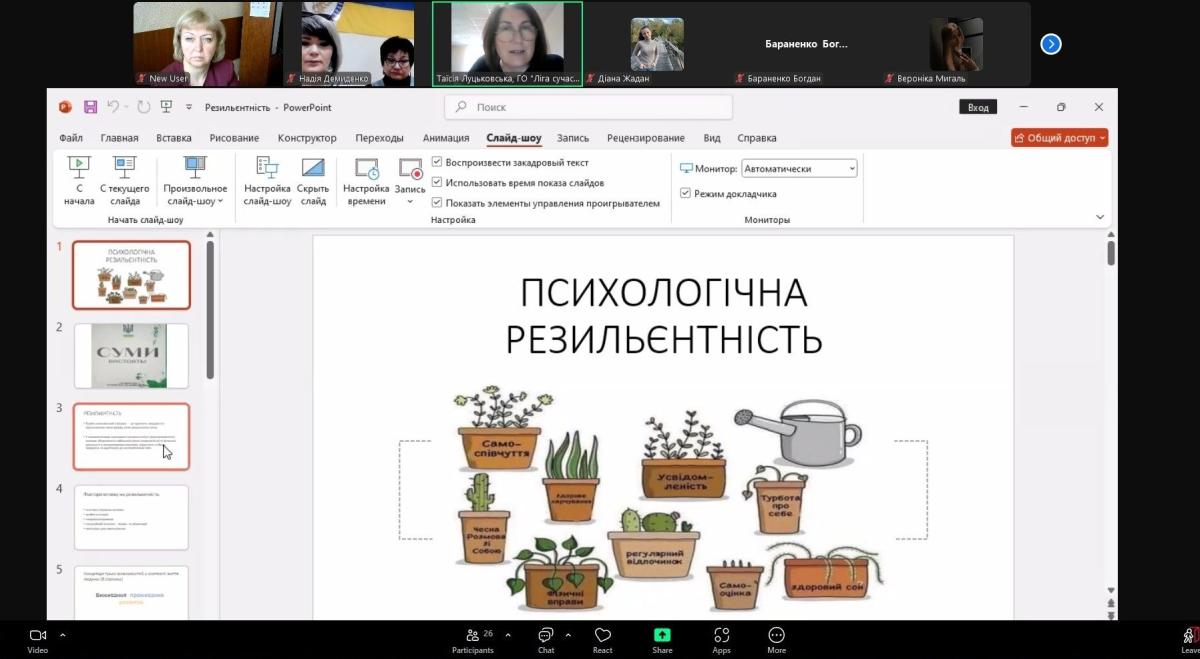Viewport: 1200px width, 659px height.
Task: Toggle use slide timings checkbox
Action: point(437,183)
